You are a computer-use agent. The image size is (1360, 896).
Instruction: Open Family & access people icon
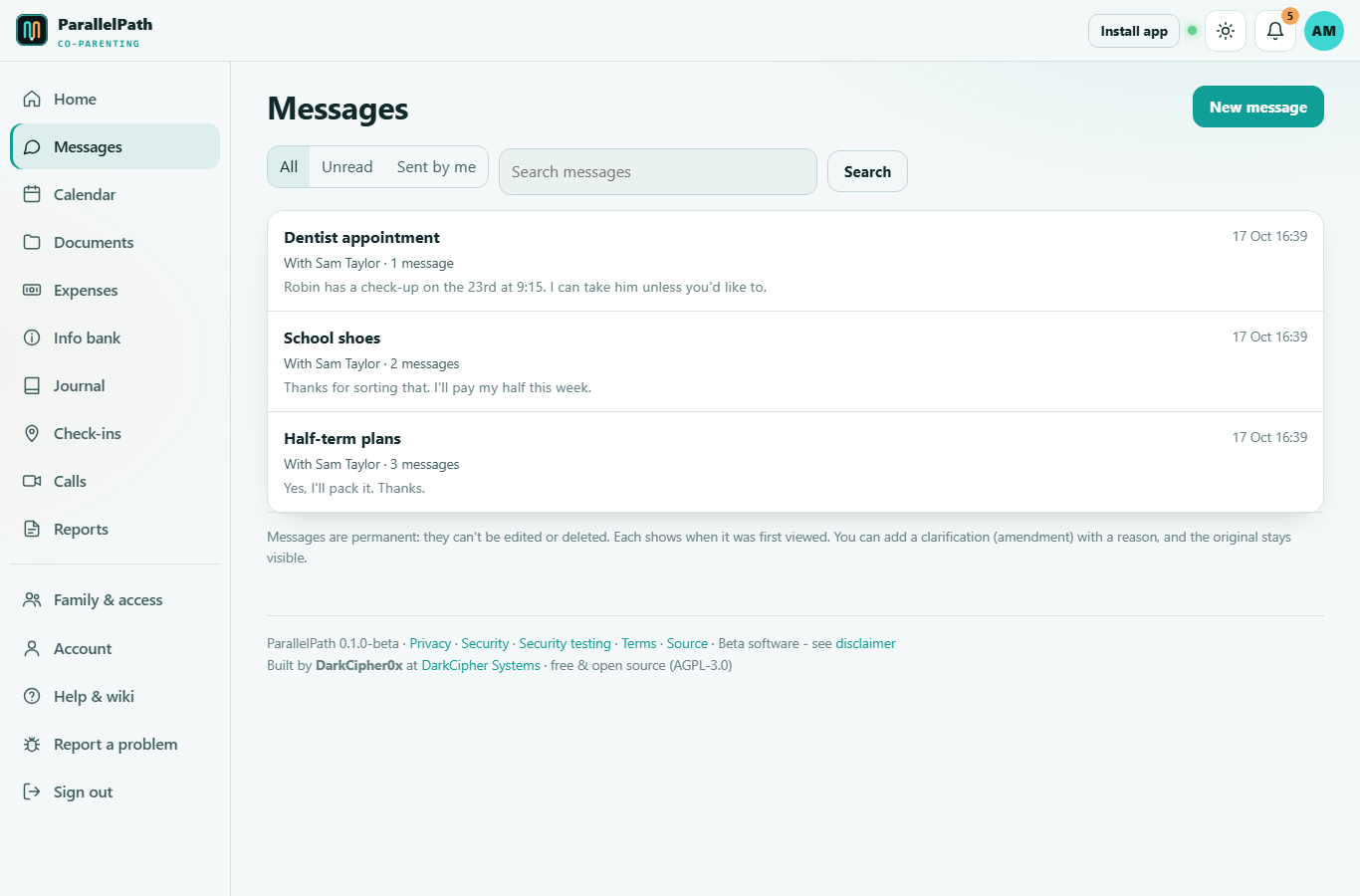pyautogui.click(x=32, y=599)
